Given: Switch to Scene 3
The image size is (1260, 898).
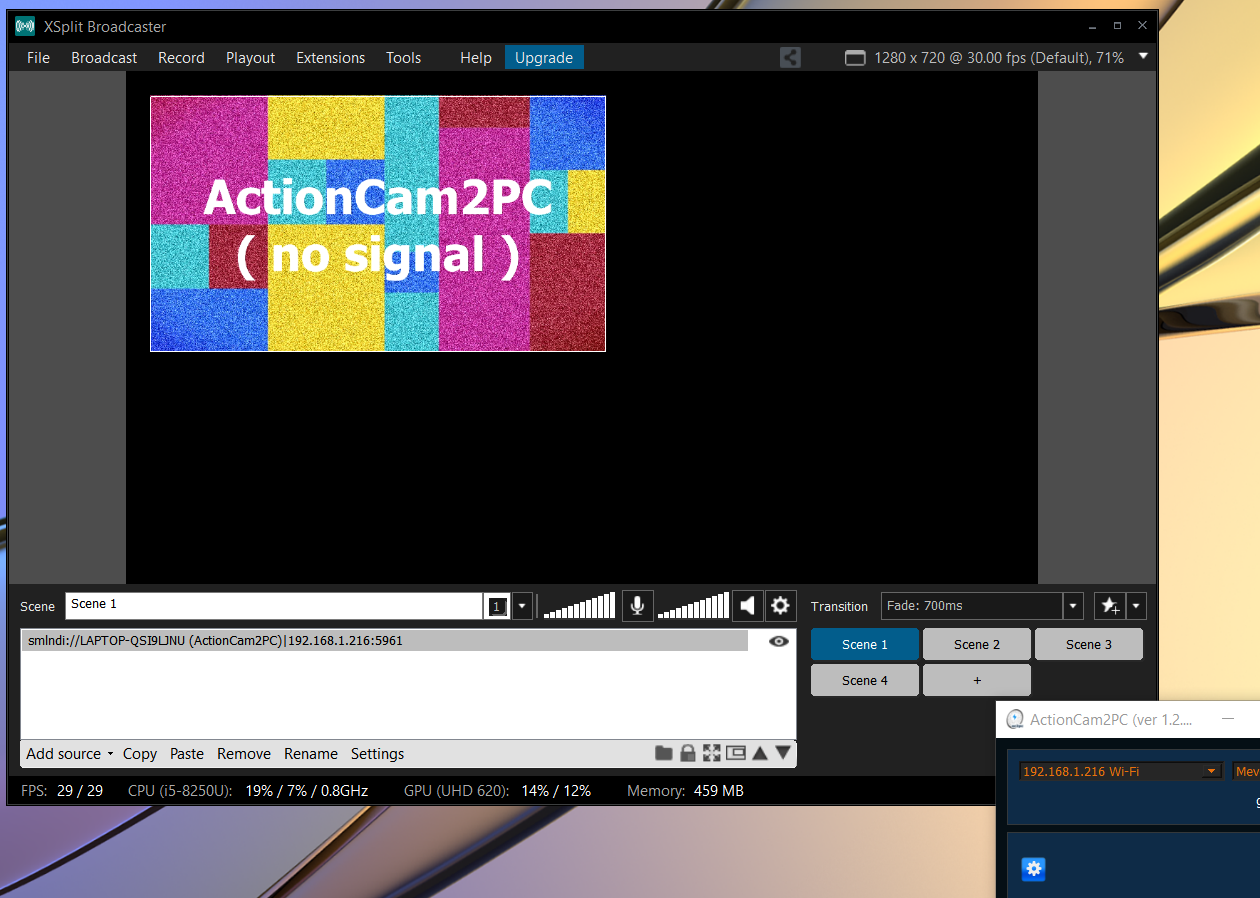Looking at the screenshot, I should [1089, 644].
